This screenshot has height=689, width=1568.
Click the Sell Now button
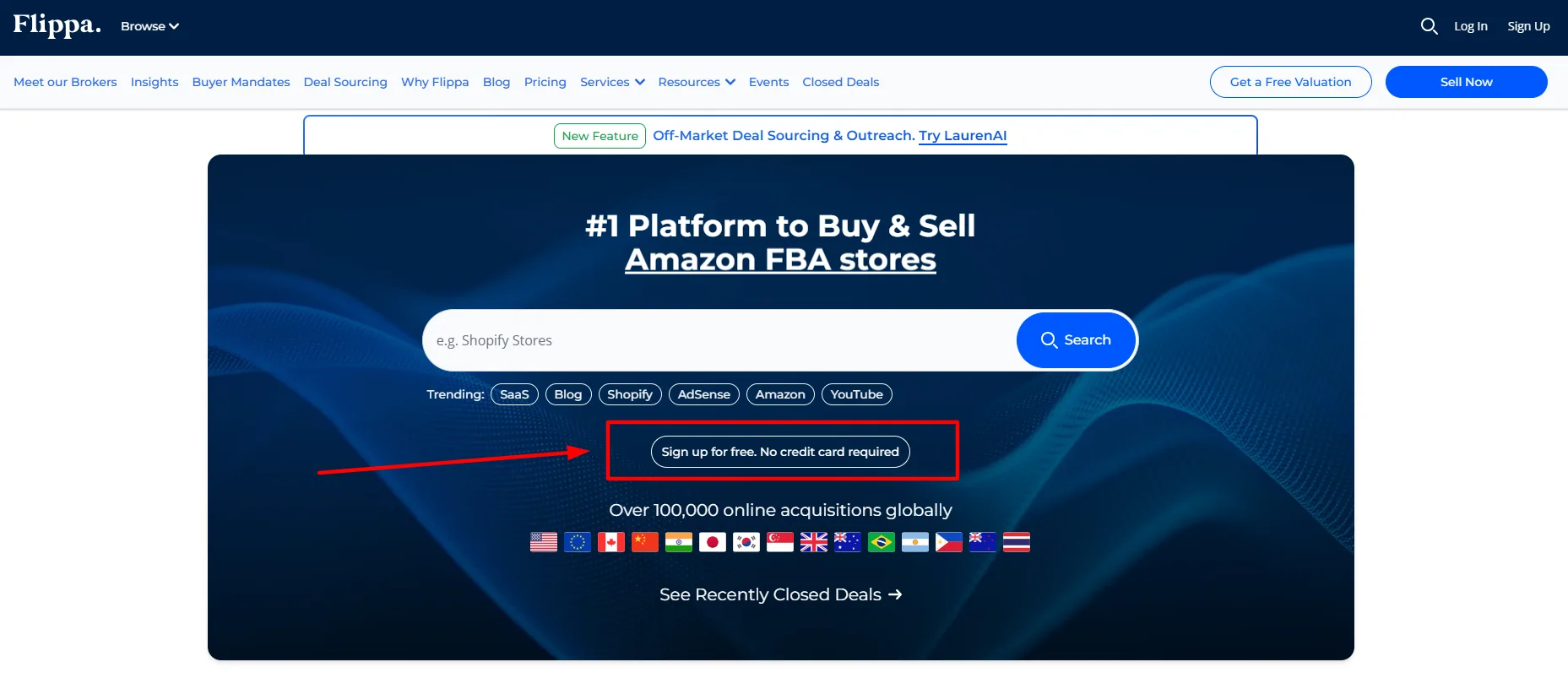(1466, 82)
